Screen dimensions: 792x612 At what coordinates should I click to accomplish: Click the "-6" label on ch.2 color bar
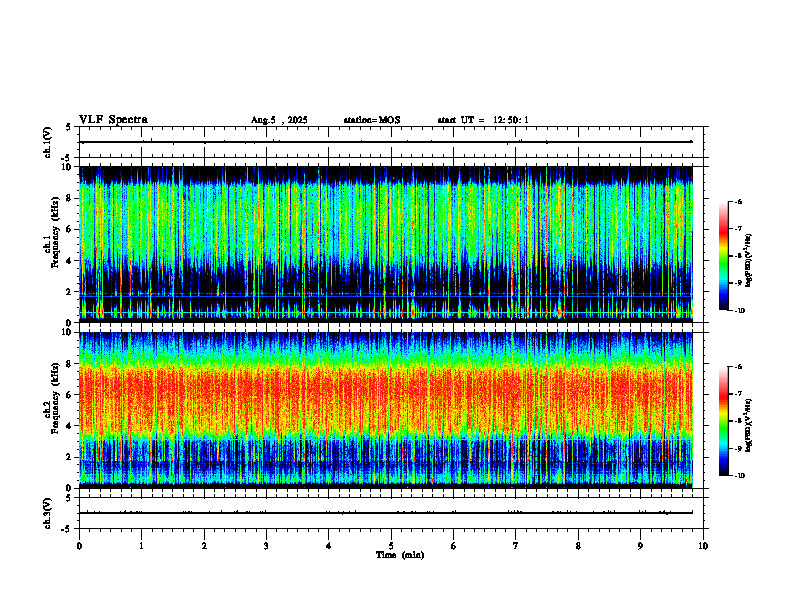[x=738, y=367]
